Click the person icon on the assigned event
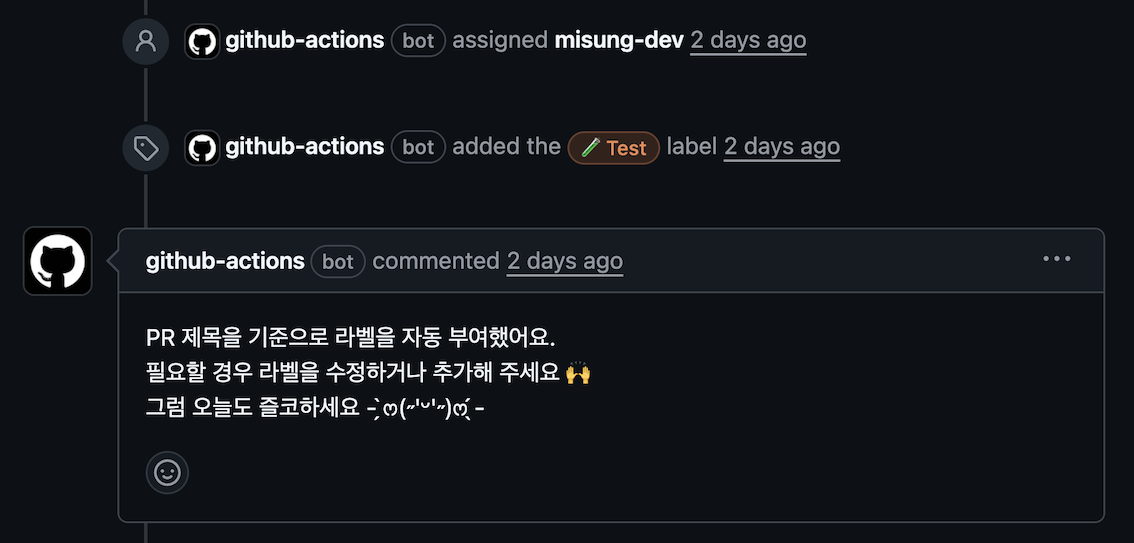Viewport: 1134px width, 543px height. tap(146, 41)
